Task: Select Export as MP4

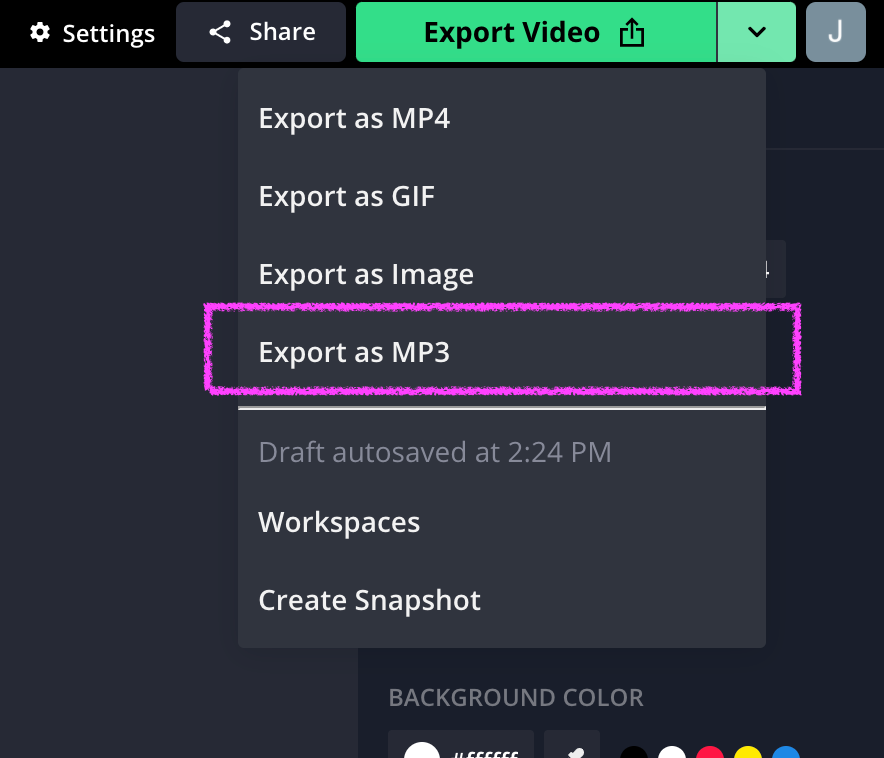Action: pyautogui.click(x=354, y=119)
